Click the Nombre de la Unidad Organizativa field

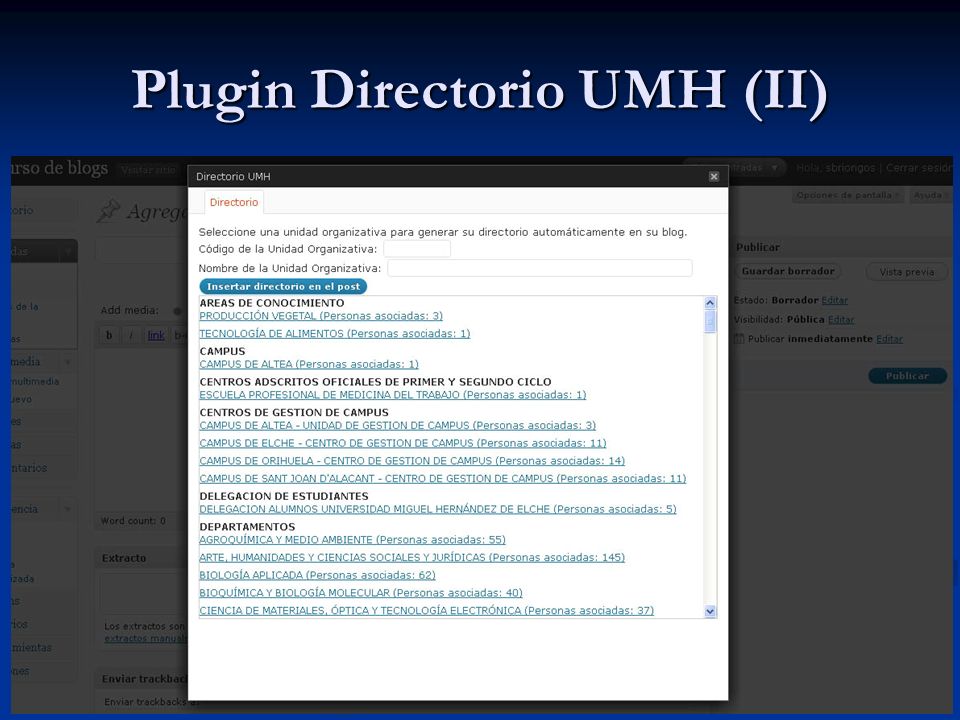coord(540,268)
